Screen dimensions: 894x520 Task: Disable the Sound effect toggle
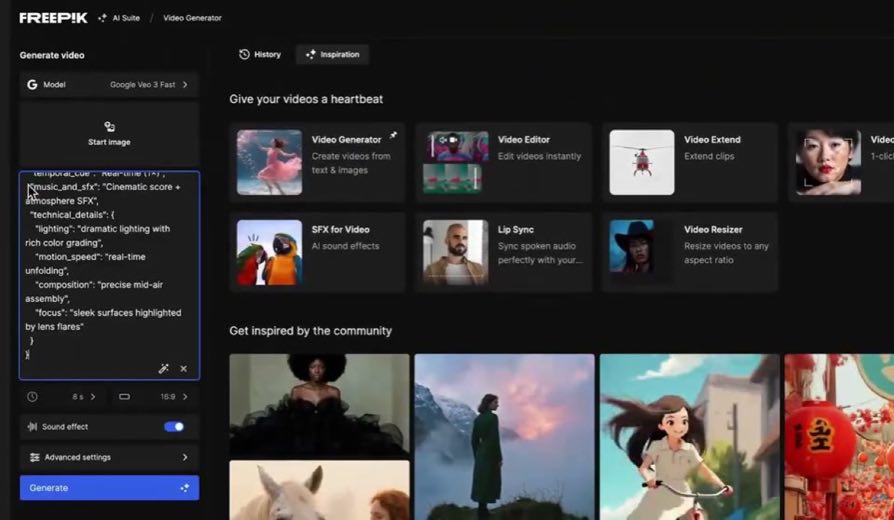click(x=174, y=426)
